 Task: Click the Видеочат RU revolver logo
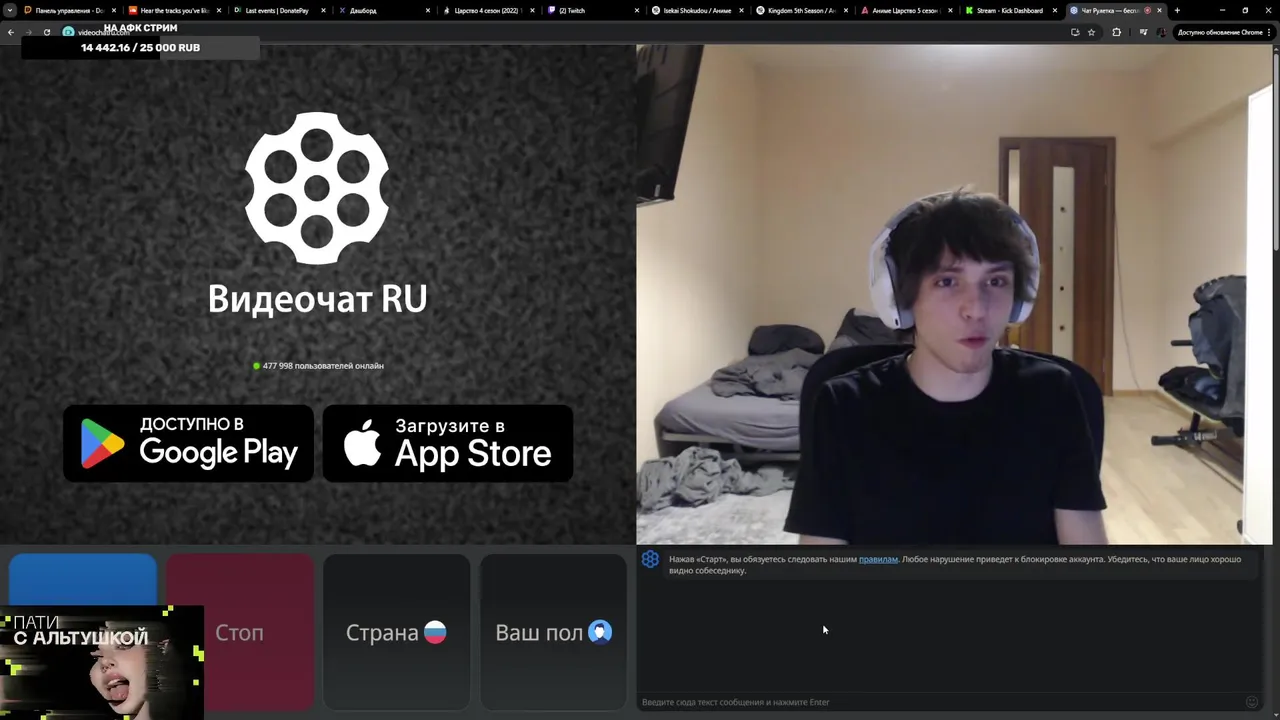click(x=317, y=188)
